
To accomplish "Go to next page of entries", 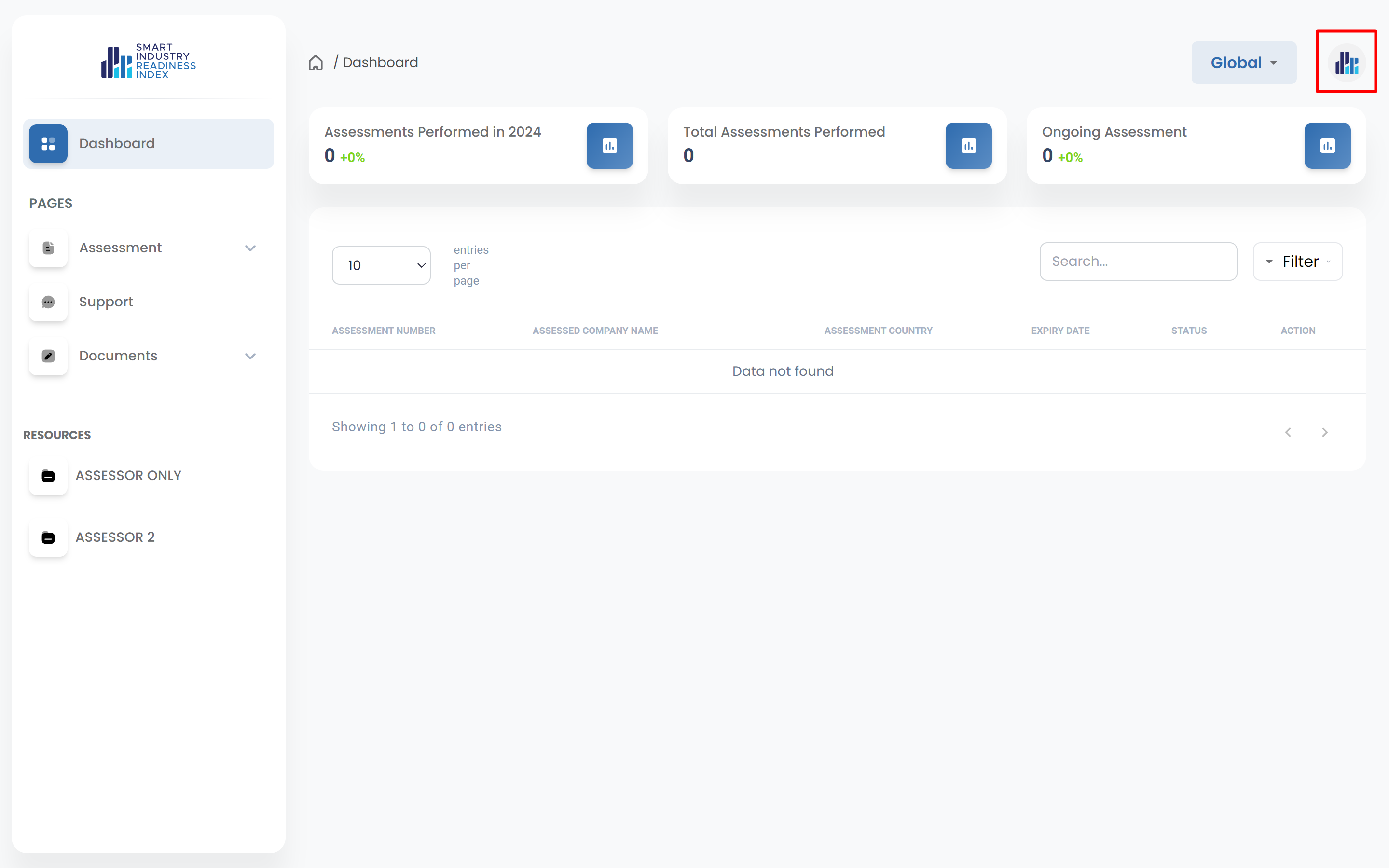I will tap(1325, 432).
